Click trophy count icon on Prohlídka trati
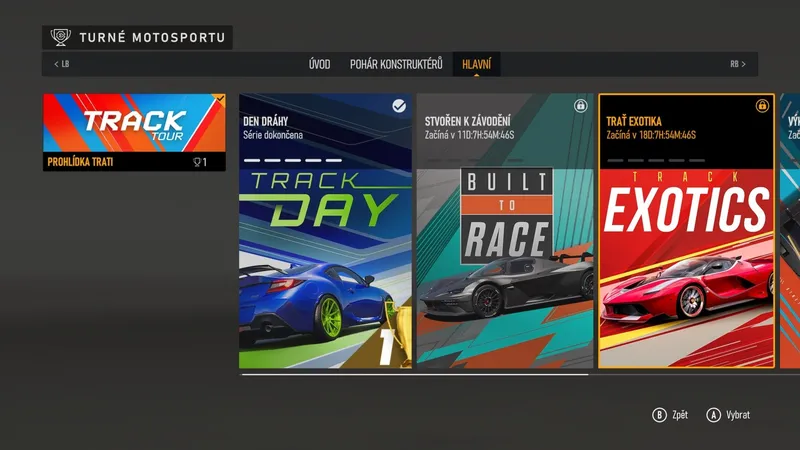 (x=199, y=162)
